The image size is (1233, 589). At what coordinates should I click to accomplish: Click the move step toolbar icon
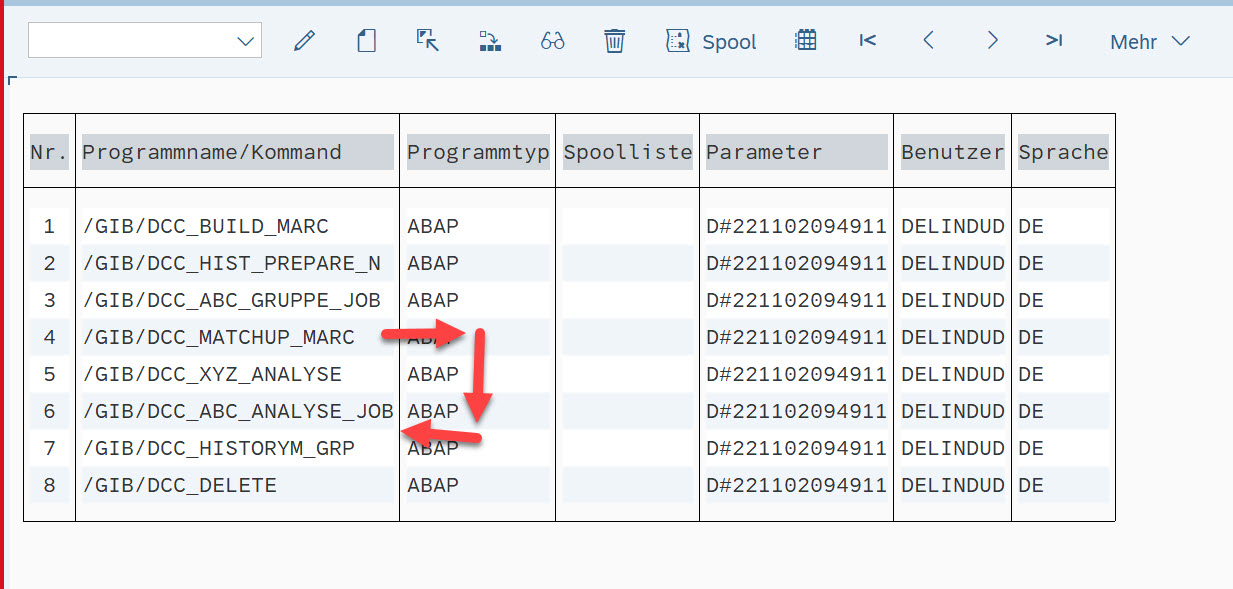[x=490, y=41]
